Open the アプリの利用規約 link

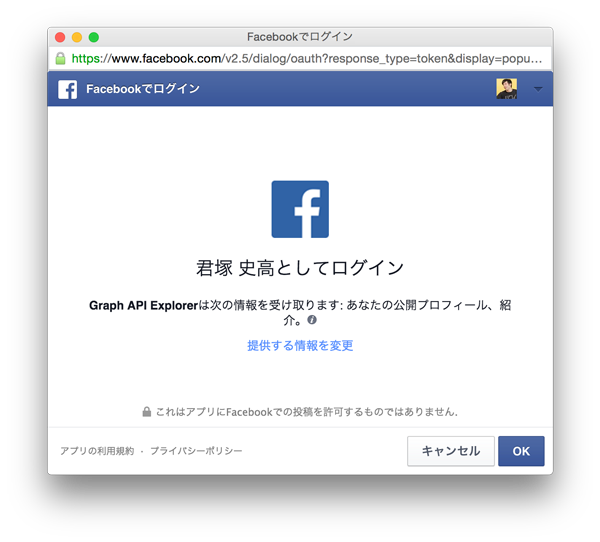97,451
